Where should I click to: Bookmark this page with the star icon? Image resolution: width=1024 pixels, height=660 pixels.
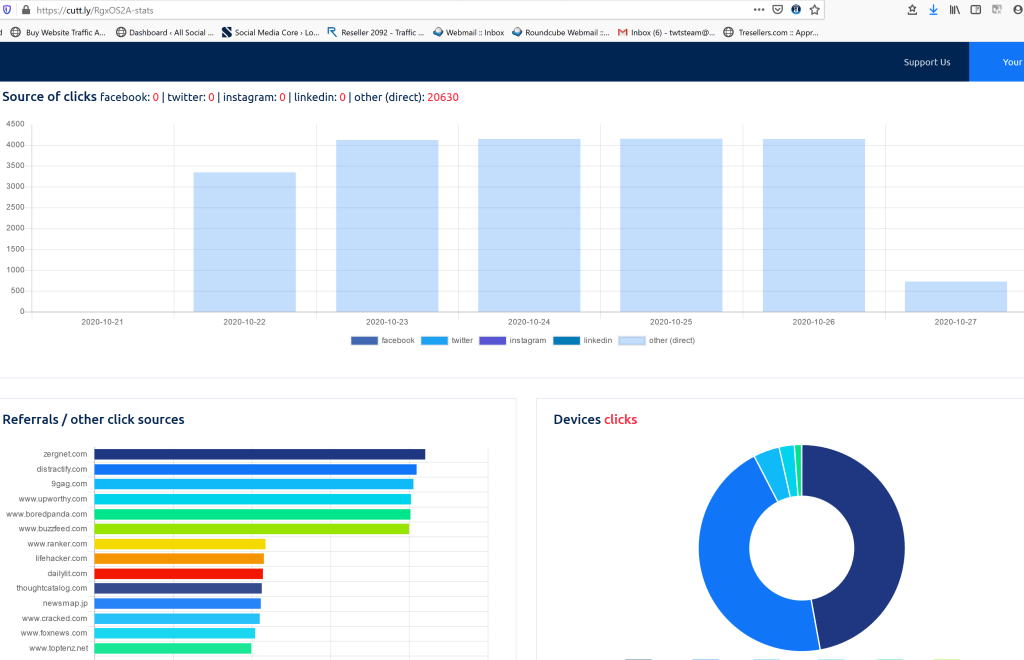[815, 9]
